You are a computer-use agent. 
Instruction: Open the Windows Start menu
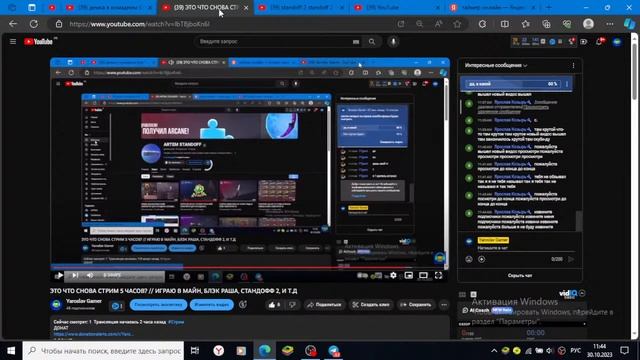pyautogui.click(x=11, y=351)
